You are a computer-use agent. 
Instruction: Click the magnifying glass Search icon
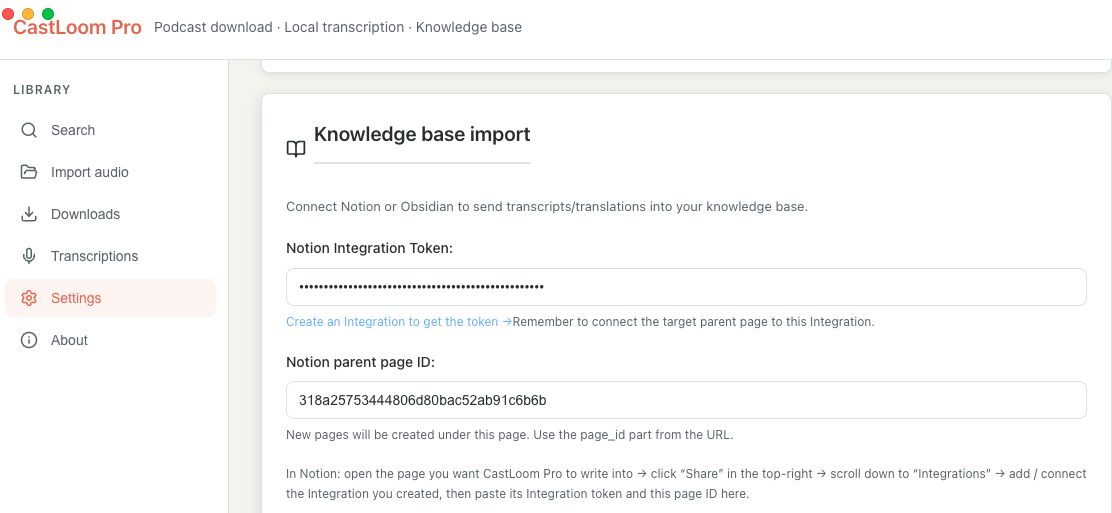click(x=29, y=130)
